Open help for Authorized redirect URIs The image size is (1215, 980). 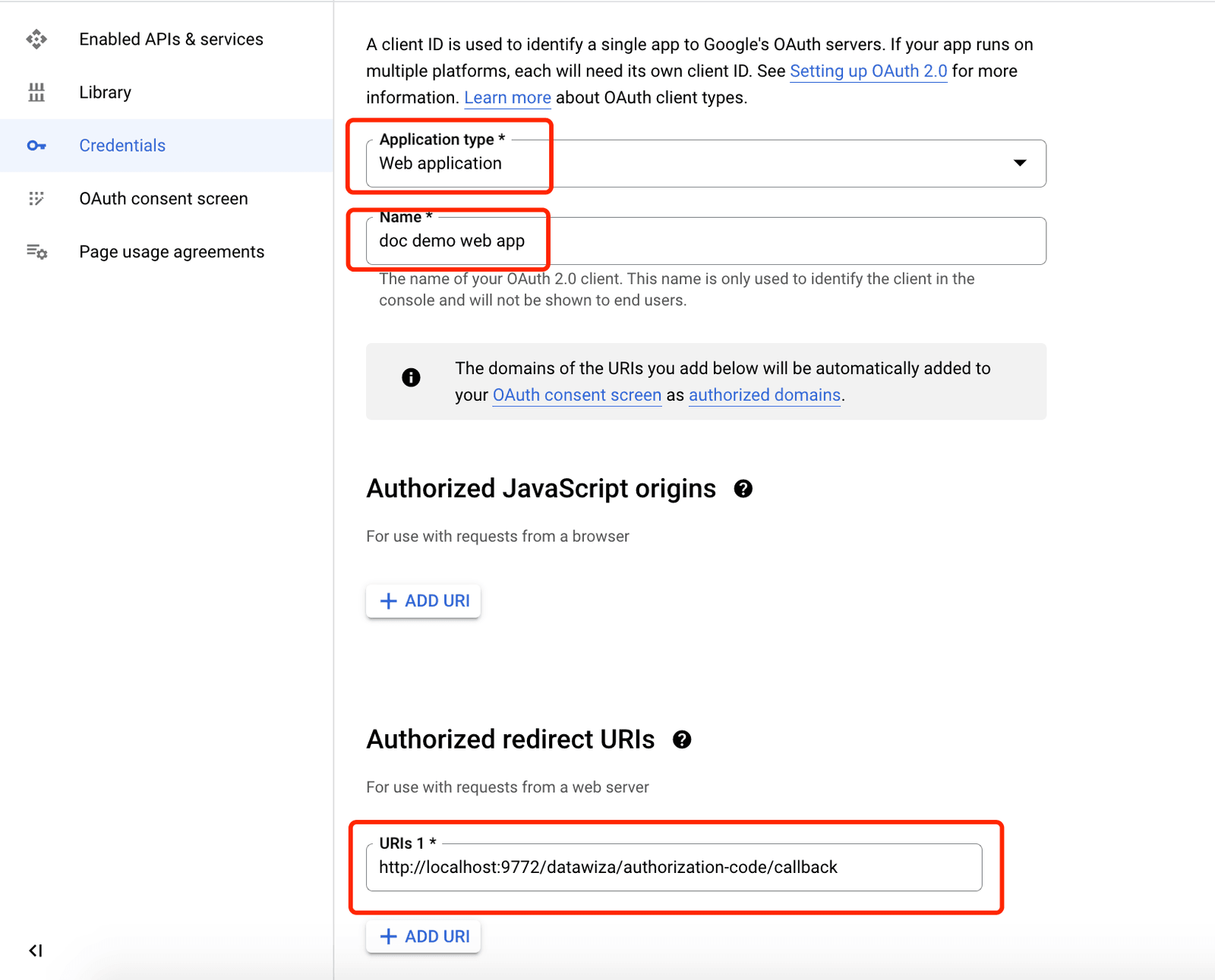(x=682, y=739)
